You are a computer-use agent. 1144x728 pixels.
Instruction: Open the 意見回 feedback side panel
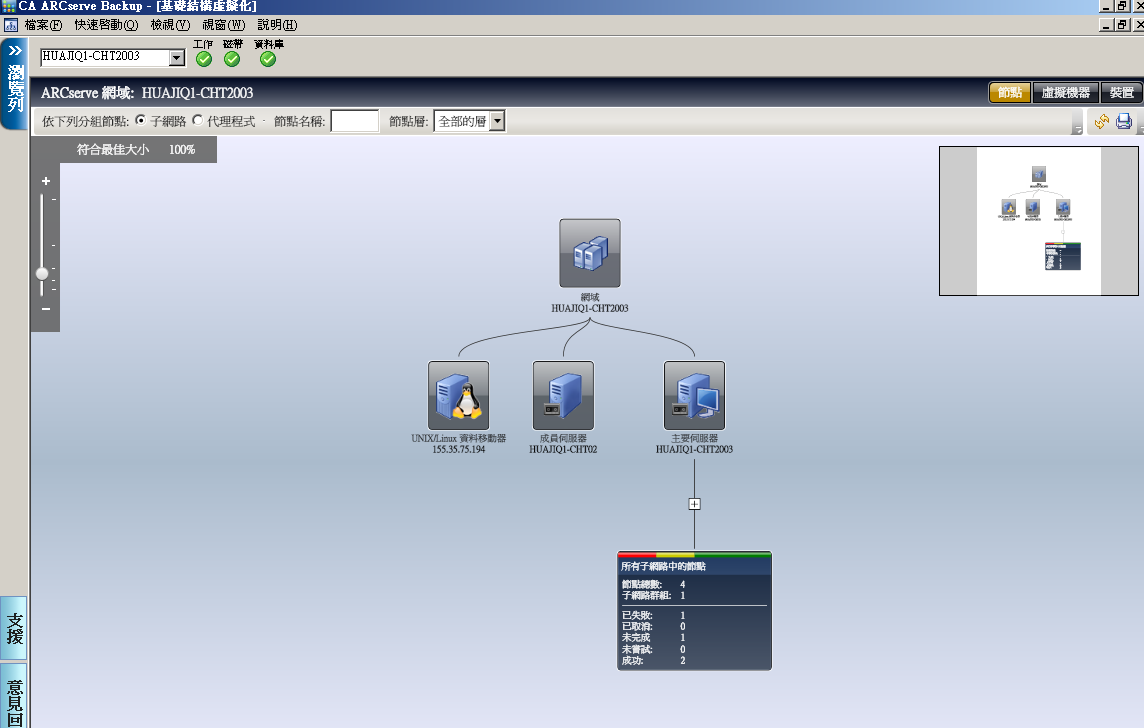click(15, 697)
